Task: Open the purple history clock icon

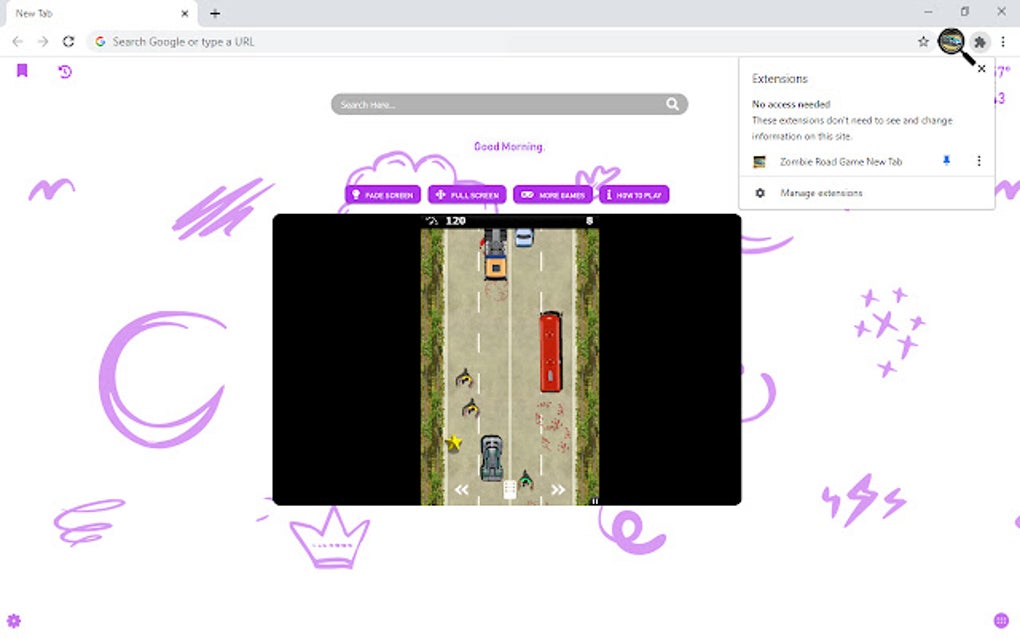Action: point(64,72)
